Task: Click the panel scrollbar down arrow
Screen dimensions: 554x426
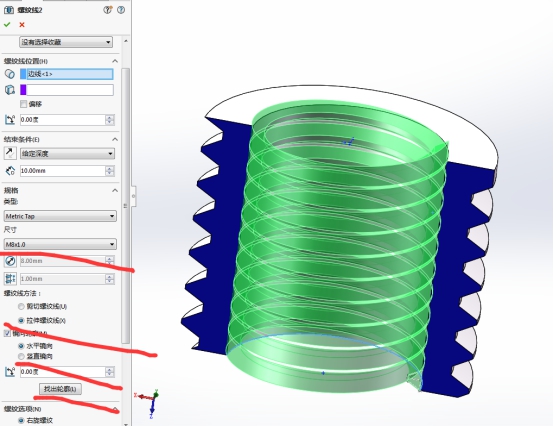Action: pyautogui.click(x=126, y=424)
